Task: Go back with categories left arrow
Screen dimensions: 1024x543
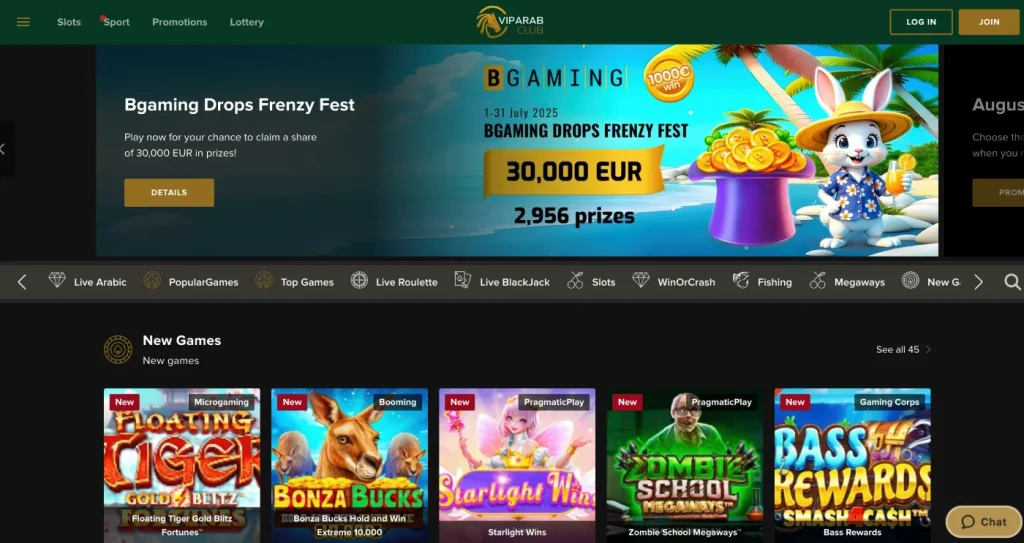Action: pos(22,282)
